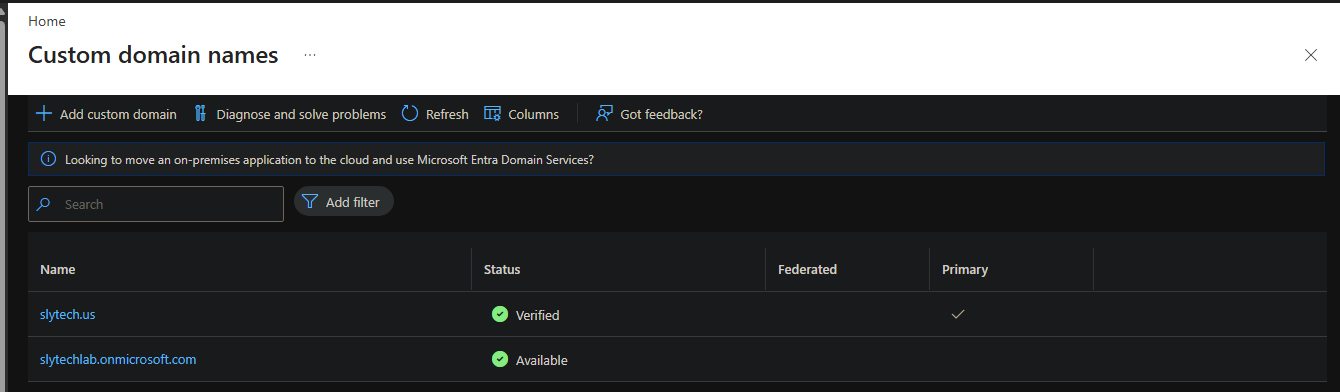The image size is (1340, 392).
Task: Click into the Search input field
Action: pos(156,204)
